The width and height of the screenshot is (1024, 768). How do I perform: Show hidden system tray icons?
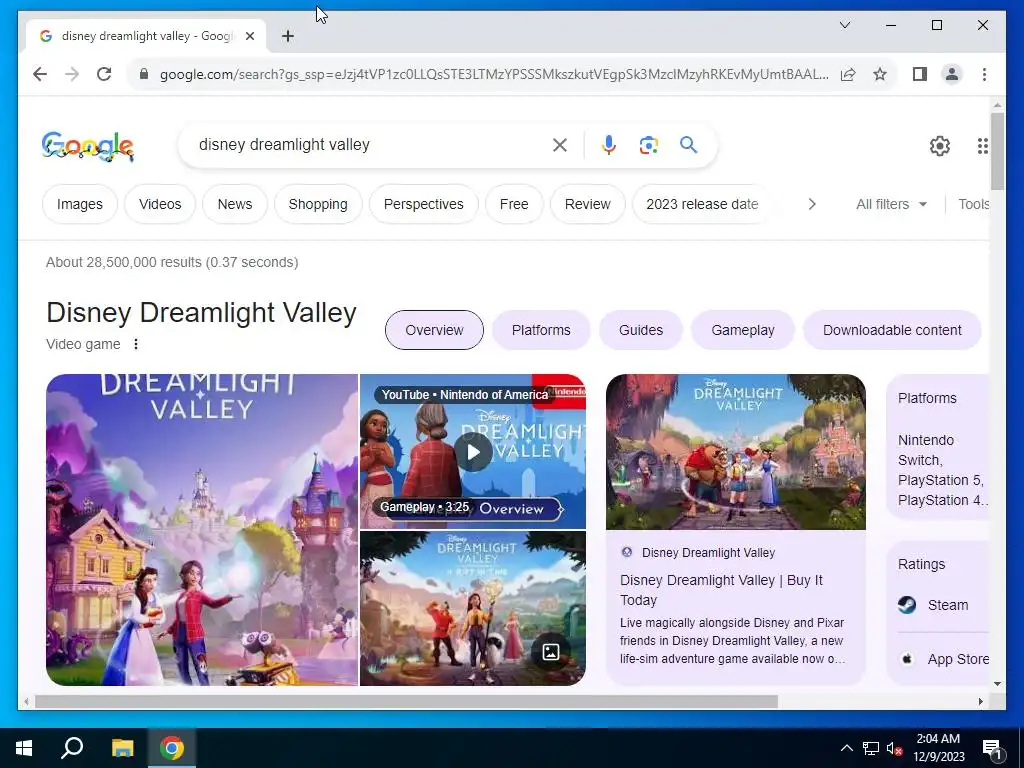846,748
